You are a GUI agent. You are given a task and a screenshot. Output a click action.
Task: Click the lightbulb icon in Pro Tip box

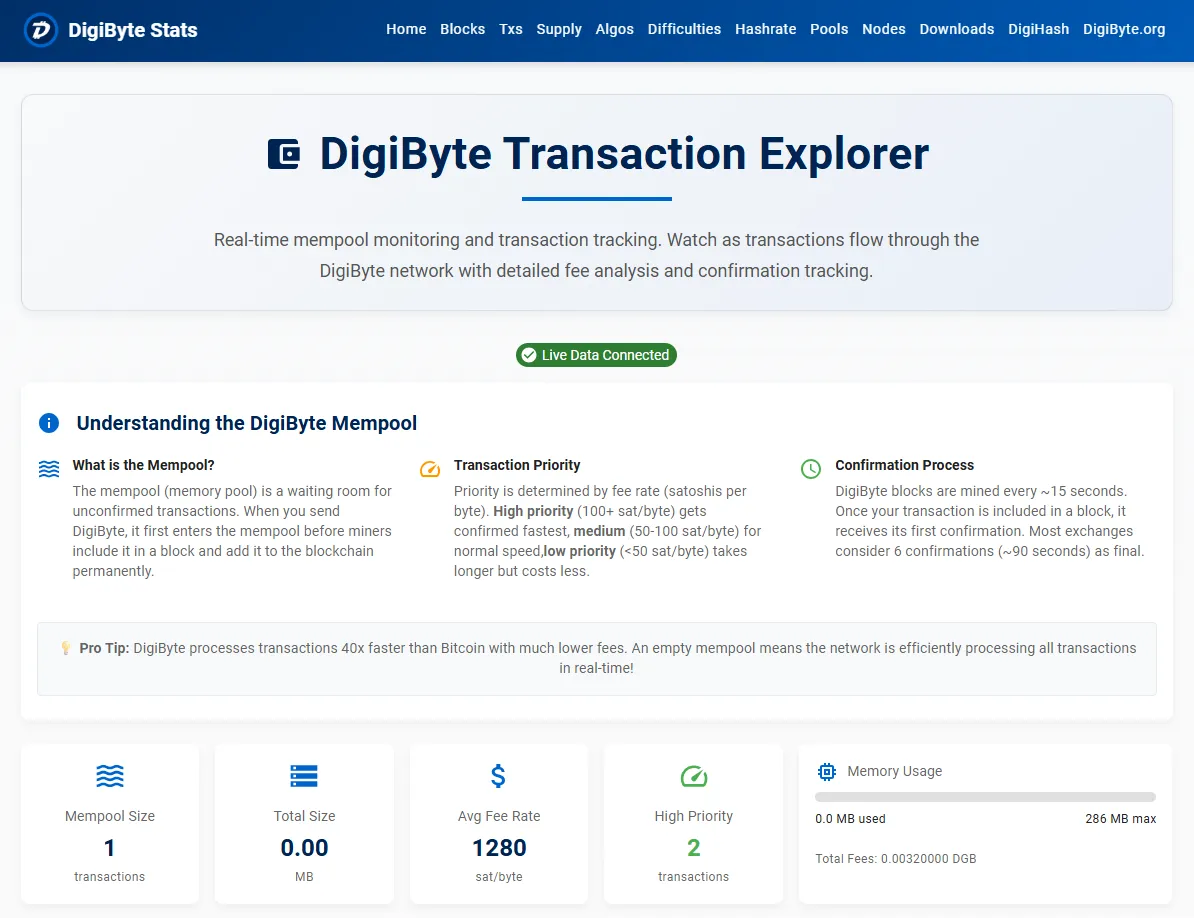tap(66, 649)
